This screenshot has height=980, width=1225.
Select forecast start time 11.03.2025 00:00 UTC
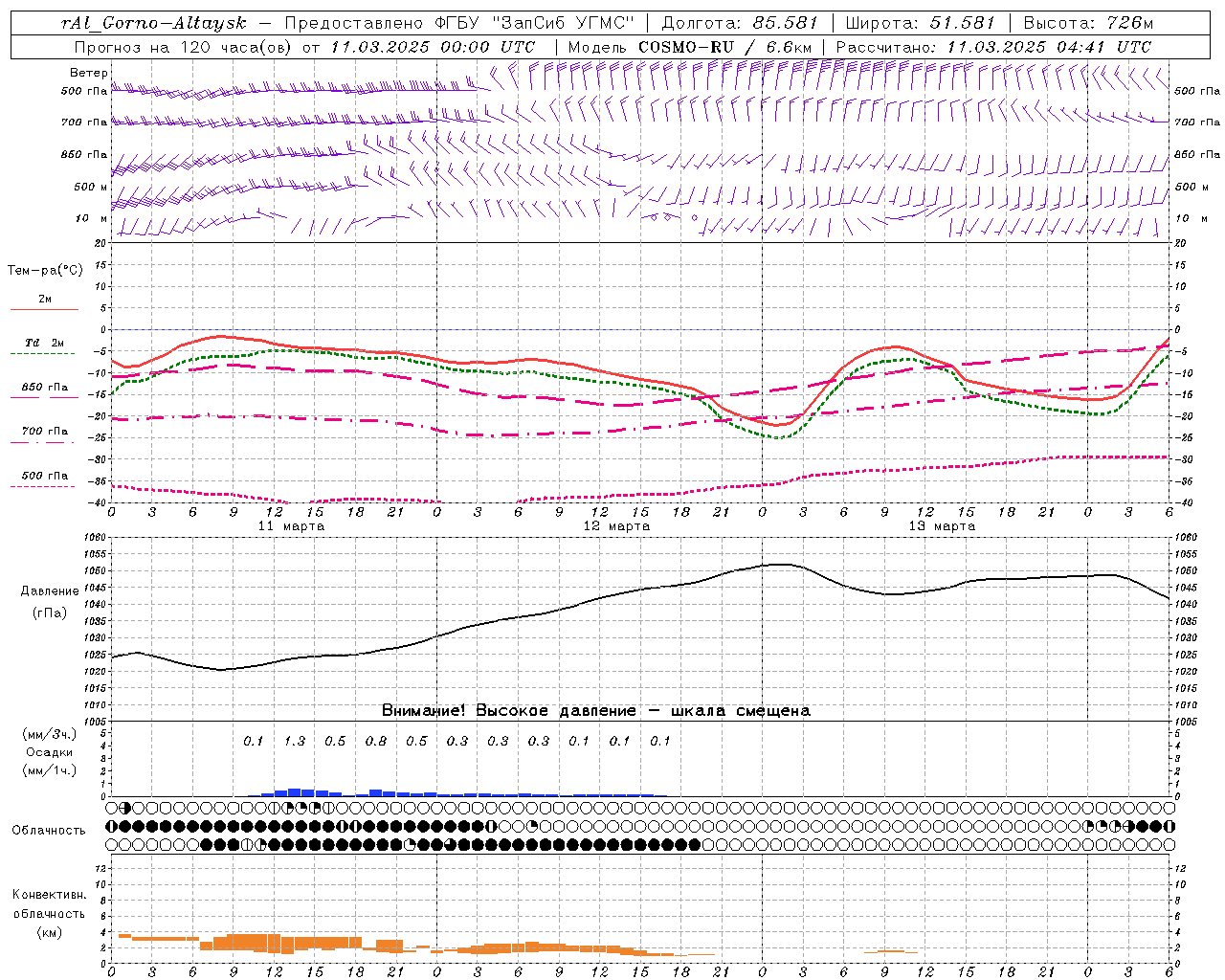click(433, 47)
